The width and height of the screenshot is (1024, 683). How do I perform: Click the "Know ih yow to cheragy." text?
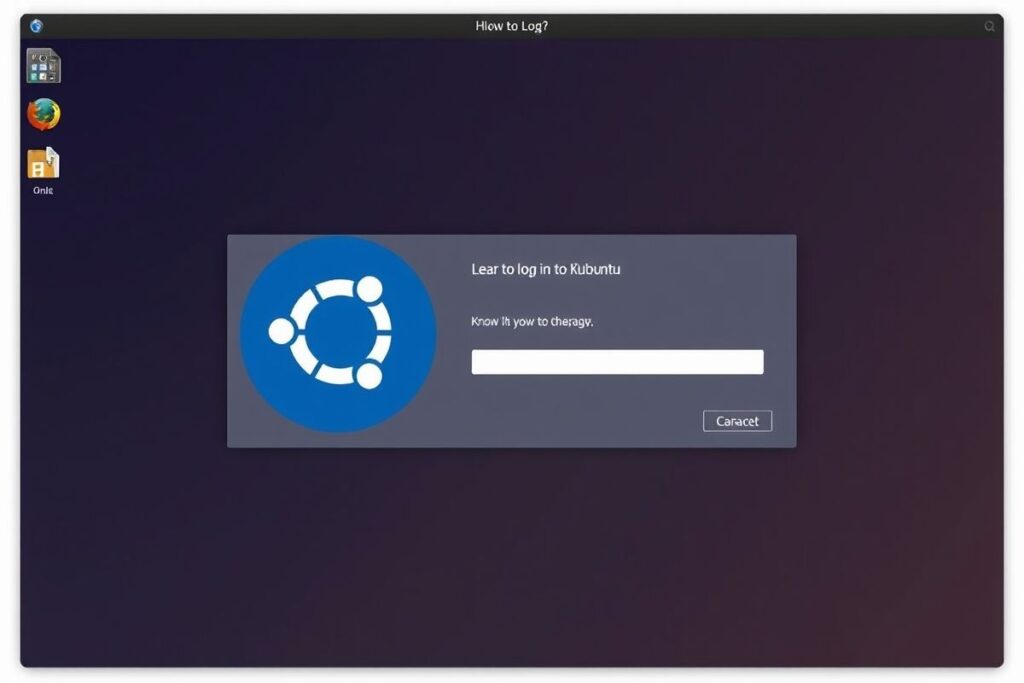(532, 321)
